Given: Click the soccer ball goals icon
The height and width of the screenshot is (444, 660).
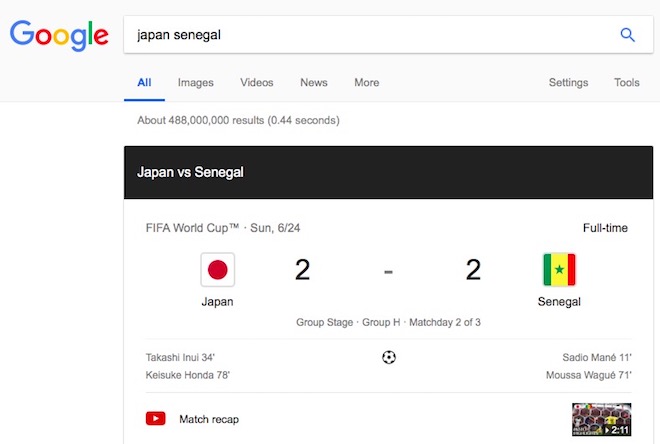Looking at the screenshot, I should (389, 357).
